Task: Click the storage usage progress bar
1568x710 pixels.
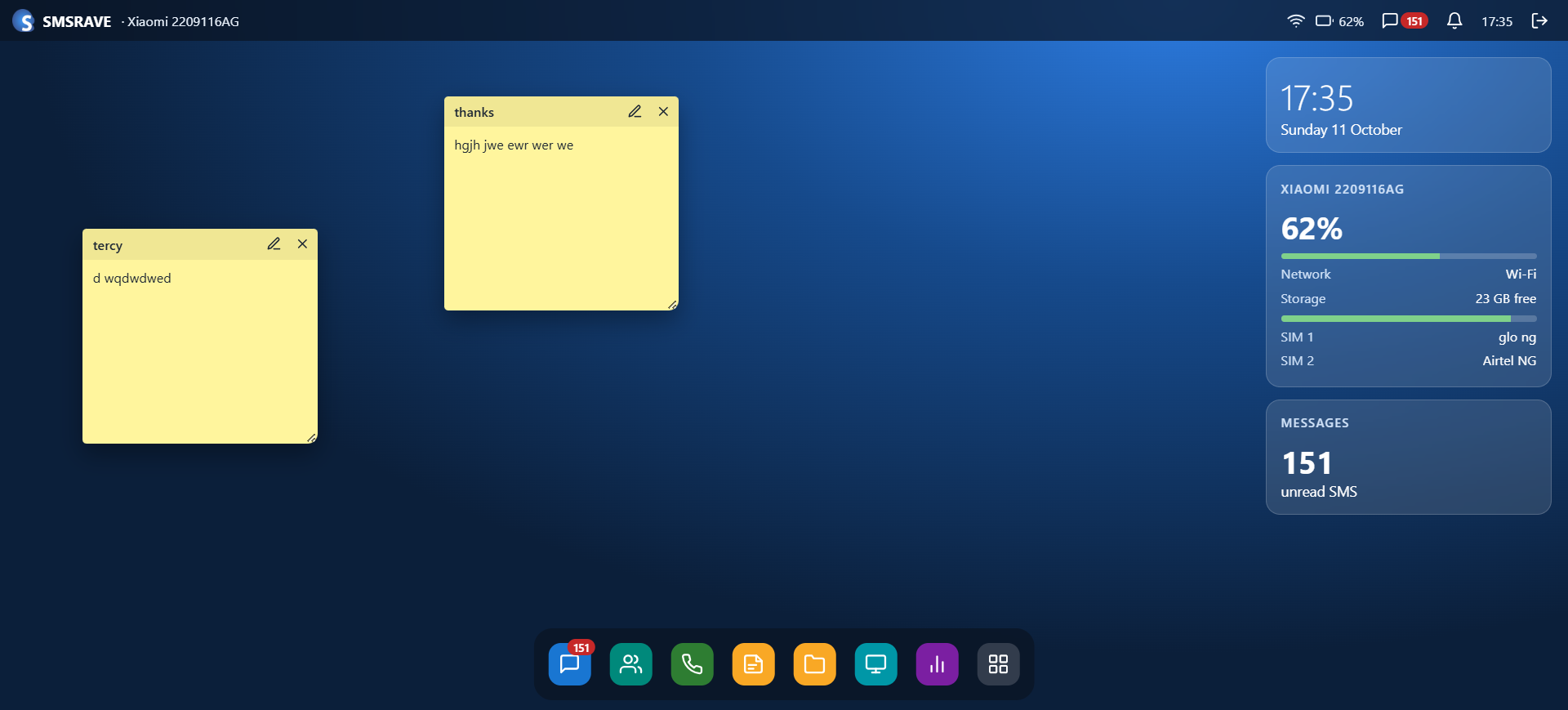Action: [1409, 319]
